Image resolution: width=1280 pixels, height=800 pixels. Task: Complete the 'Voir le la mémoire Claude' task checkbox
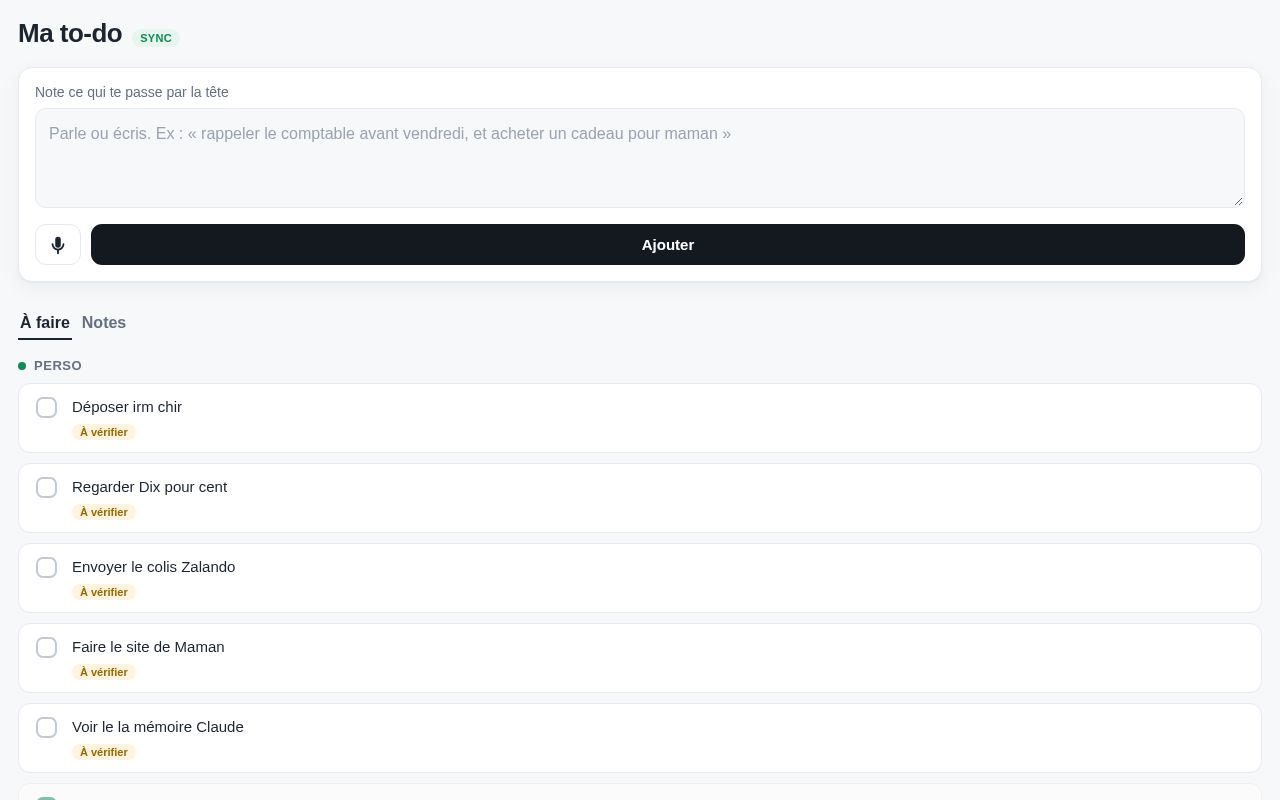[46, 727]
